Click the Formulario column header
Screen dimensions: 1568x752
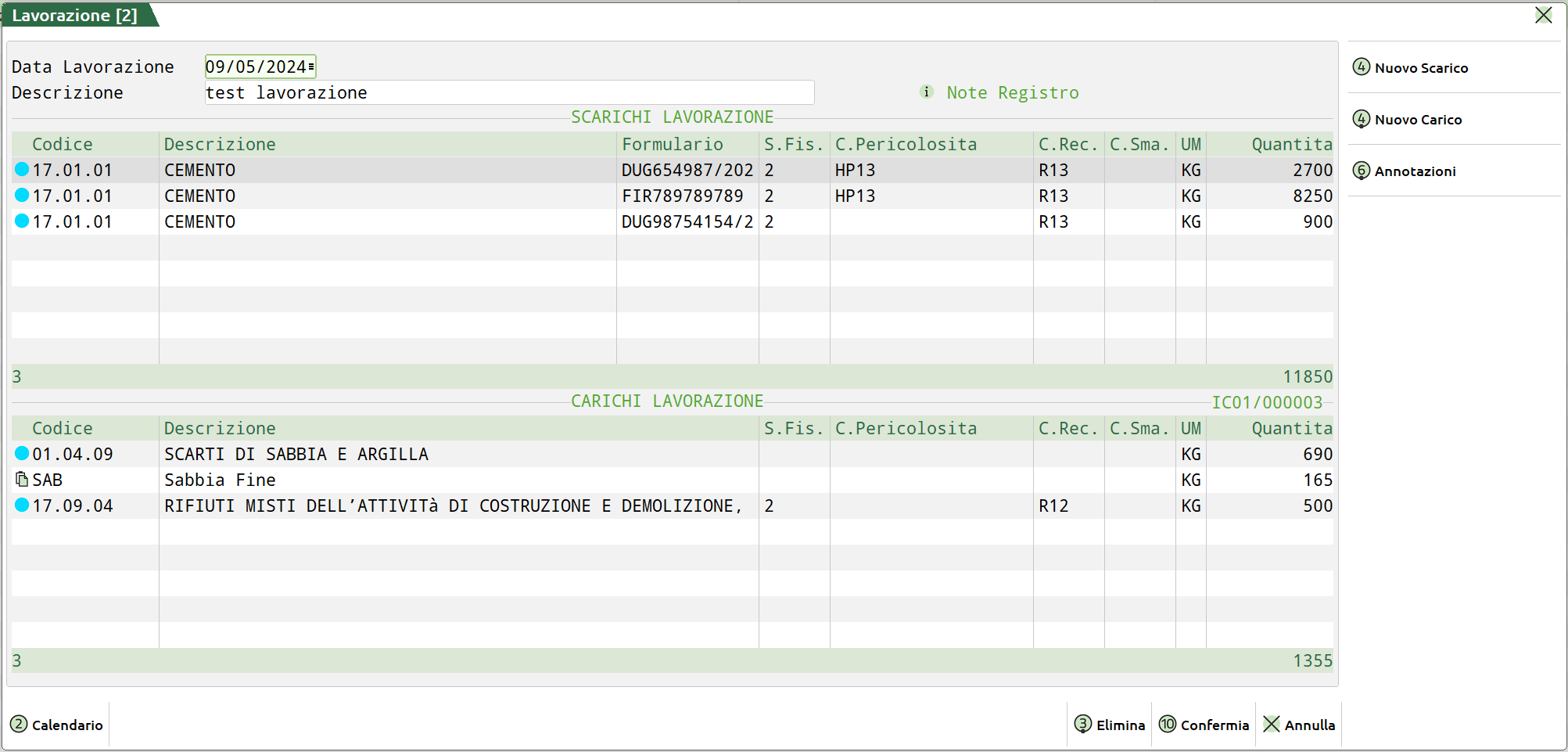[672, 145]
